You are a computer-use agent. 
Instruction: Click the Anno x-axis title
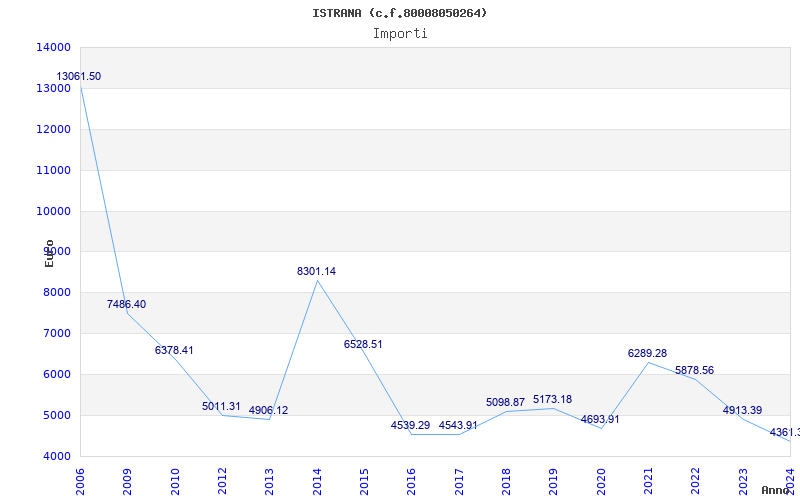click(775, 490)
